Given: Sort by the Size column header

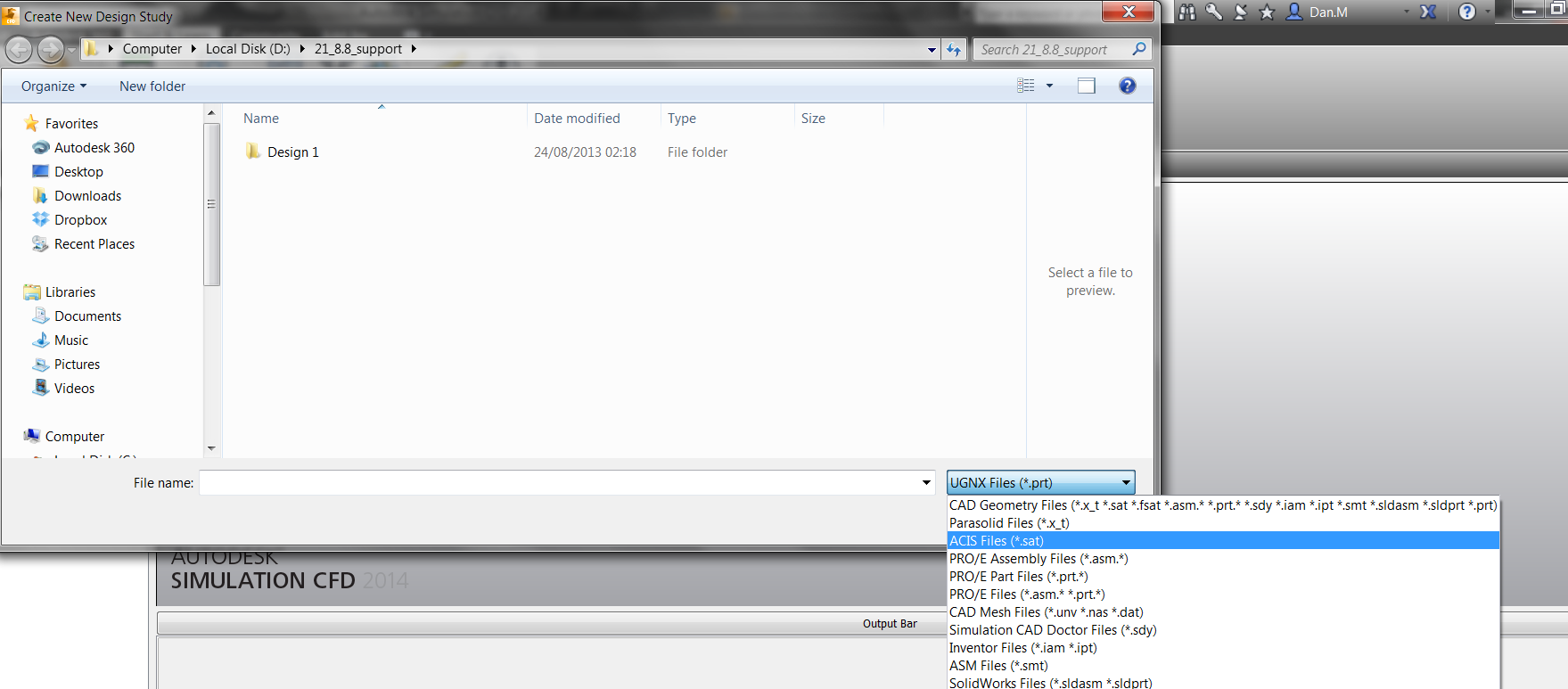Looking at the screenshot, I should 813,119.
